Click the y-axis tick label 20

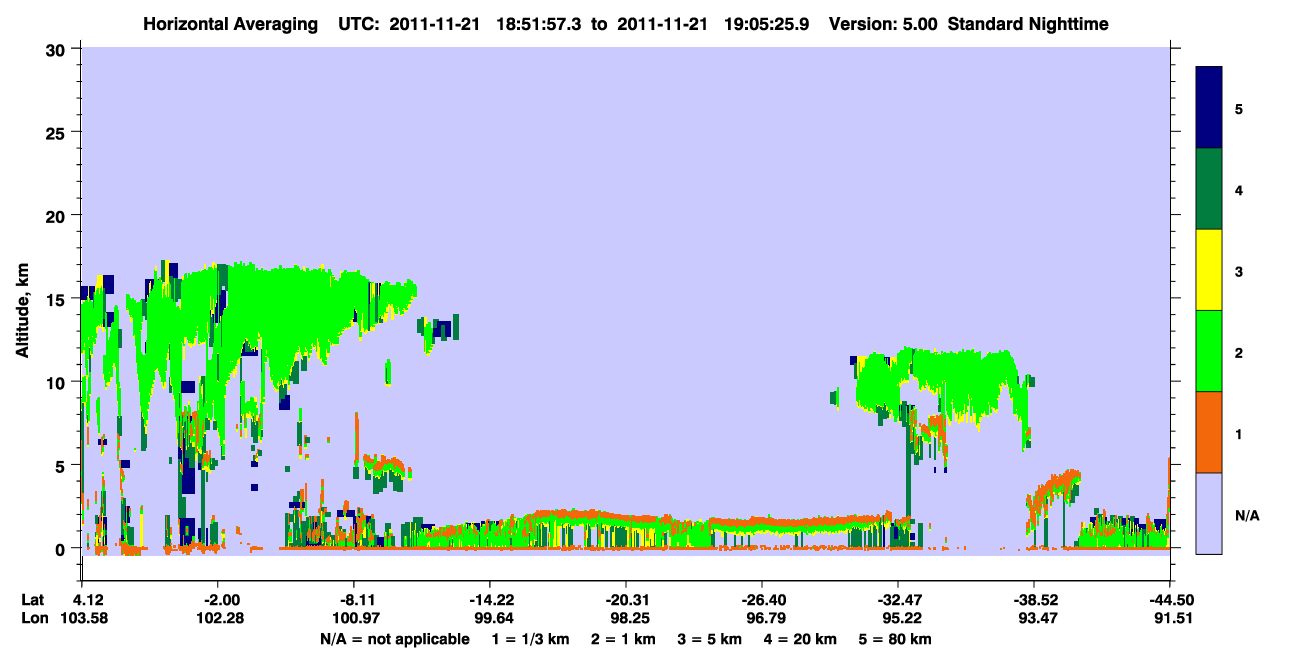(x=58, y=215)
